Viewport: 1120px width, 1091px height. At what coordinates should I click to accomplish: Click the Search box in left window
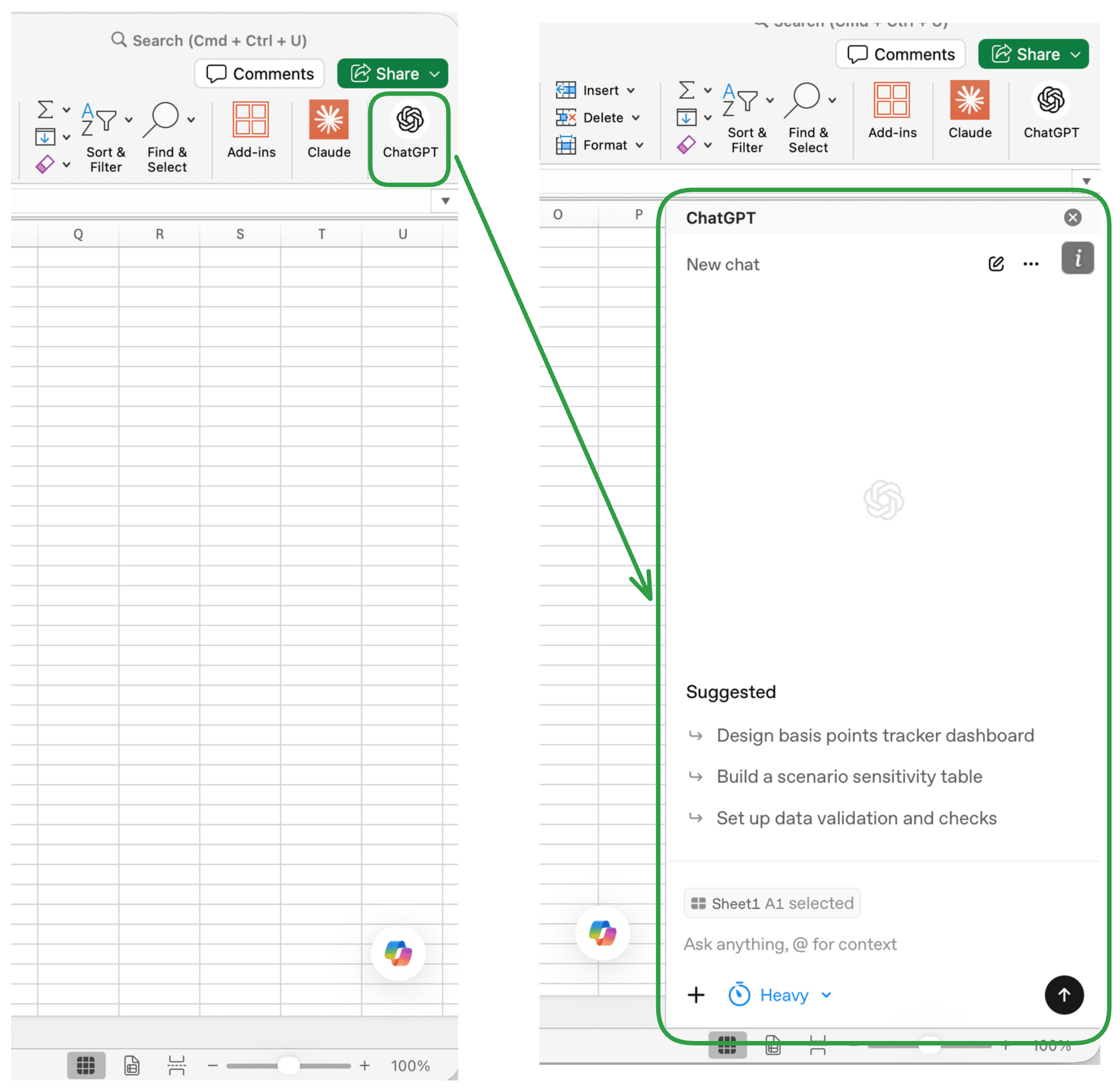[x=209, y=40]
